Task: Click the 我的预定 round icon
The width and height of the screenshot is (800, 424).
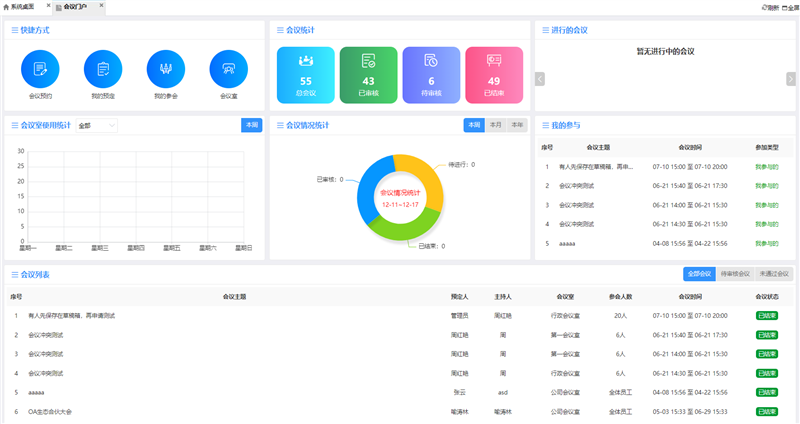Action: (x=102, y=69)
